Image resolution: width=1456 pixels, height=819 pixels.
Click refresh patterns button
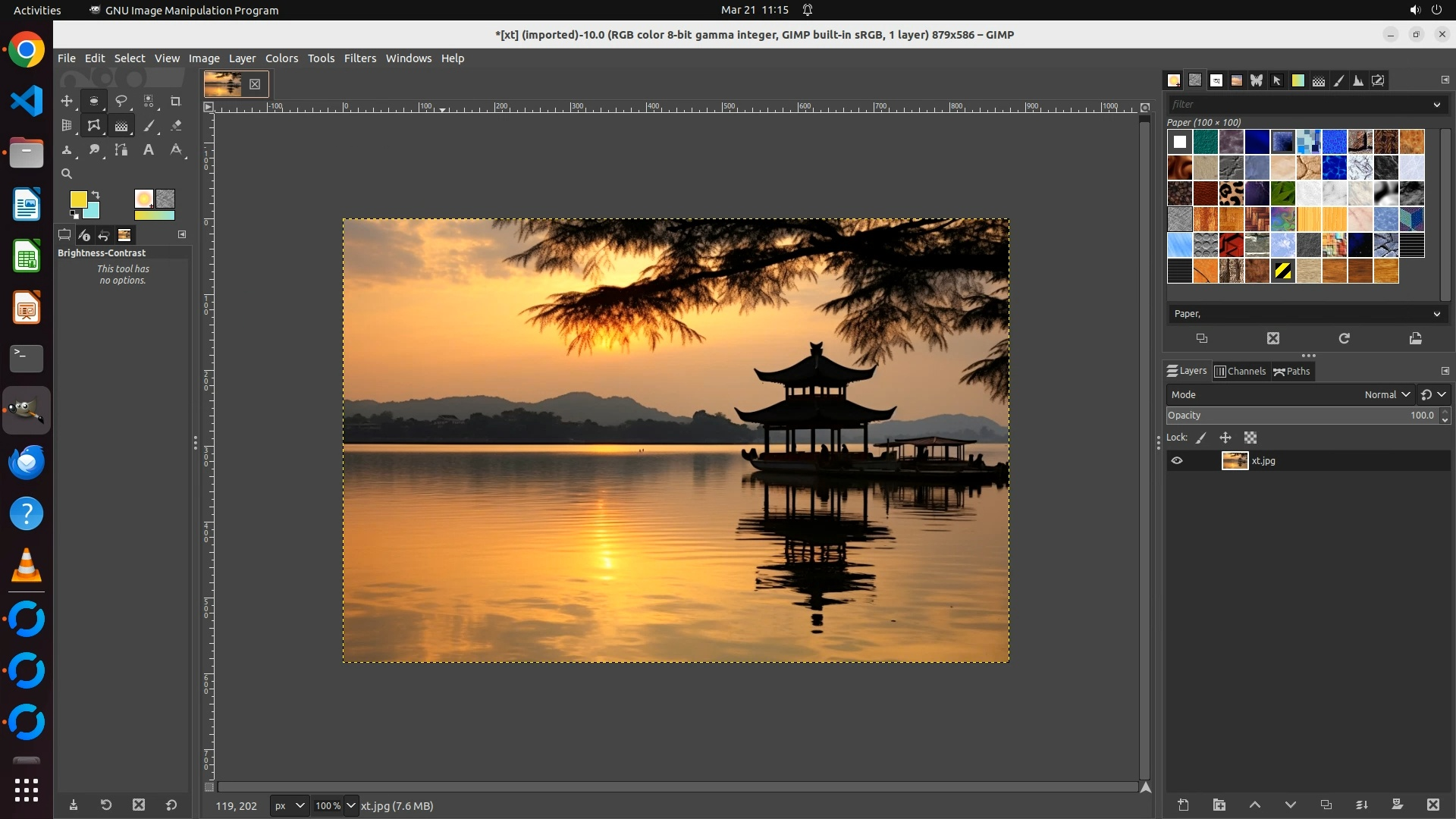point(1344,338)
